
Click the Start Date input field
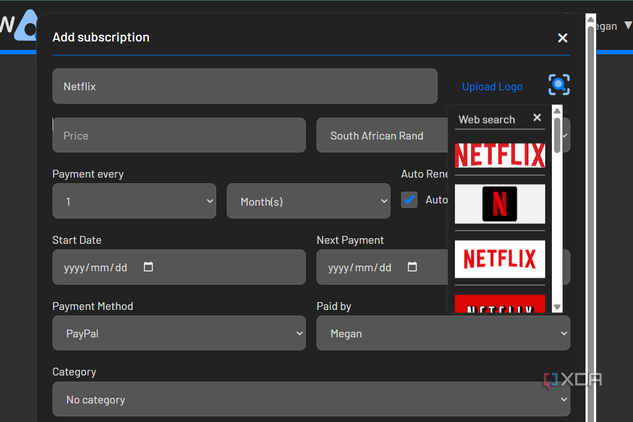[x=179, y=267]
